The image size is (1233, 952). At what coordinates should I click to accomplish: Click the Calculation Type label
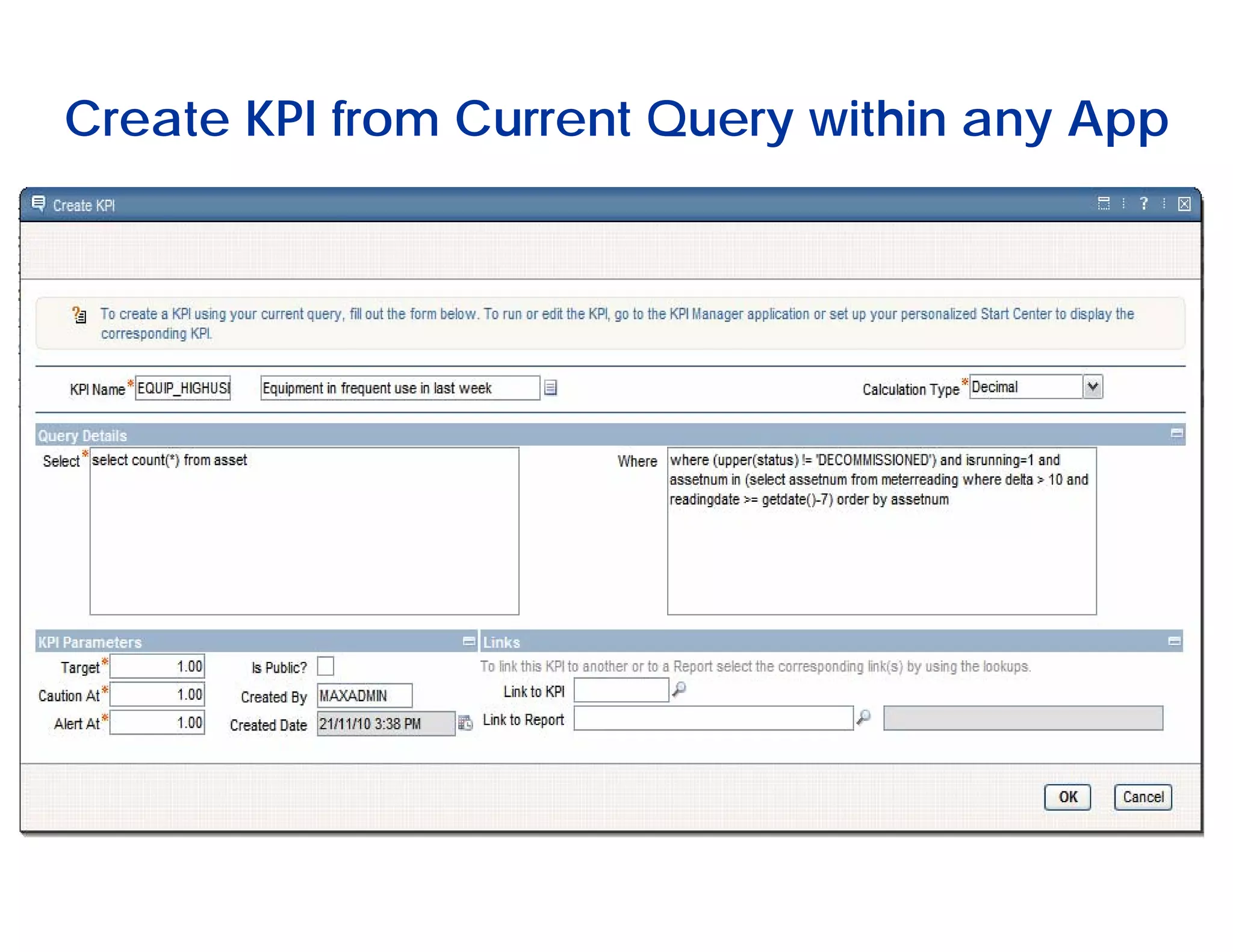click(910, 389)
